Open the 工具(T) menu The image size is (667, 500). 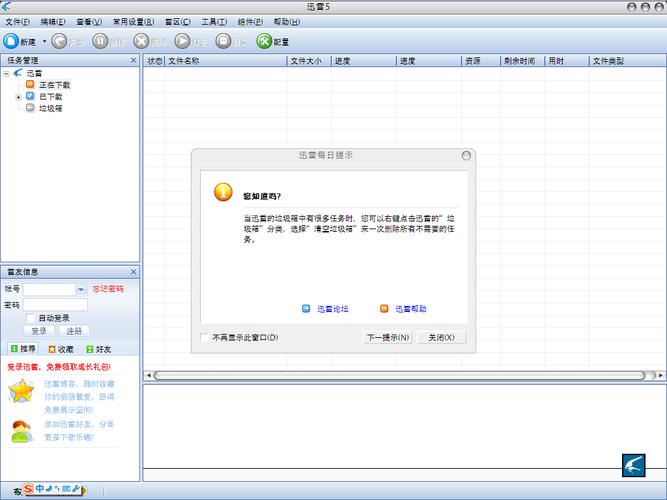(x=214, y=22)
